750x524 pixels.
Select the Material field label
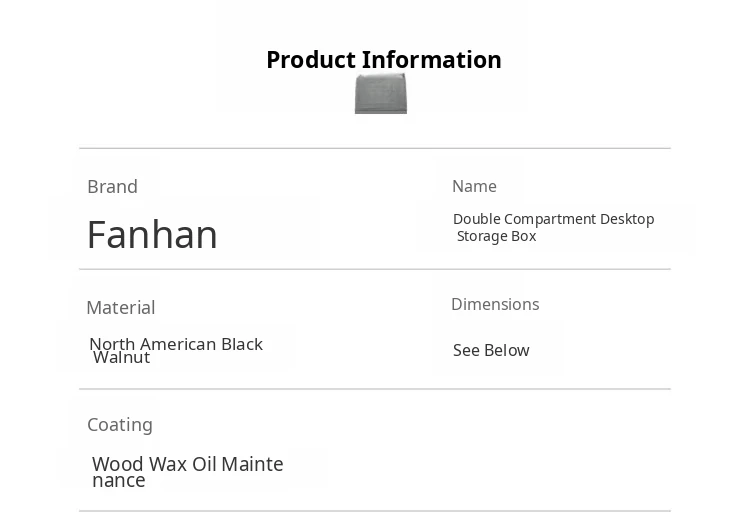click(x=120, y=308)
